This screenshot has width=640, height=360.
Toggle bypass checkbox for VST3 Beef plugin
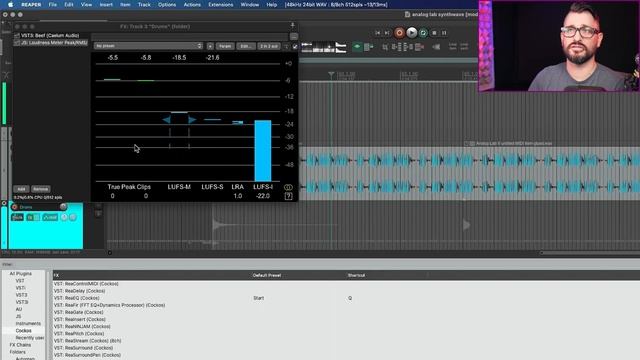coord(17,36)
